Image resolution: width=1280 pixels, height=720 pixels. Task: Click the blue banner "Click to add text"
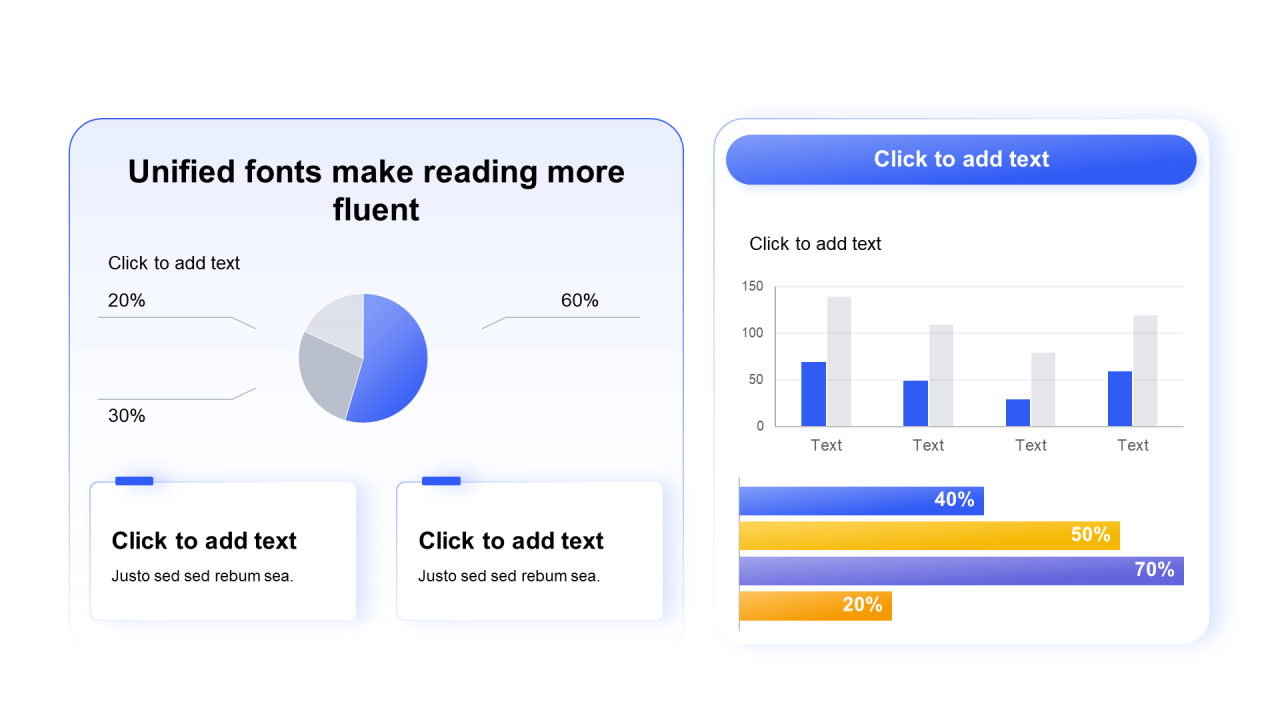961,159
